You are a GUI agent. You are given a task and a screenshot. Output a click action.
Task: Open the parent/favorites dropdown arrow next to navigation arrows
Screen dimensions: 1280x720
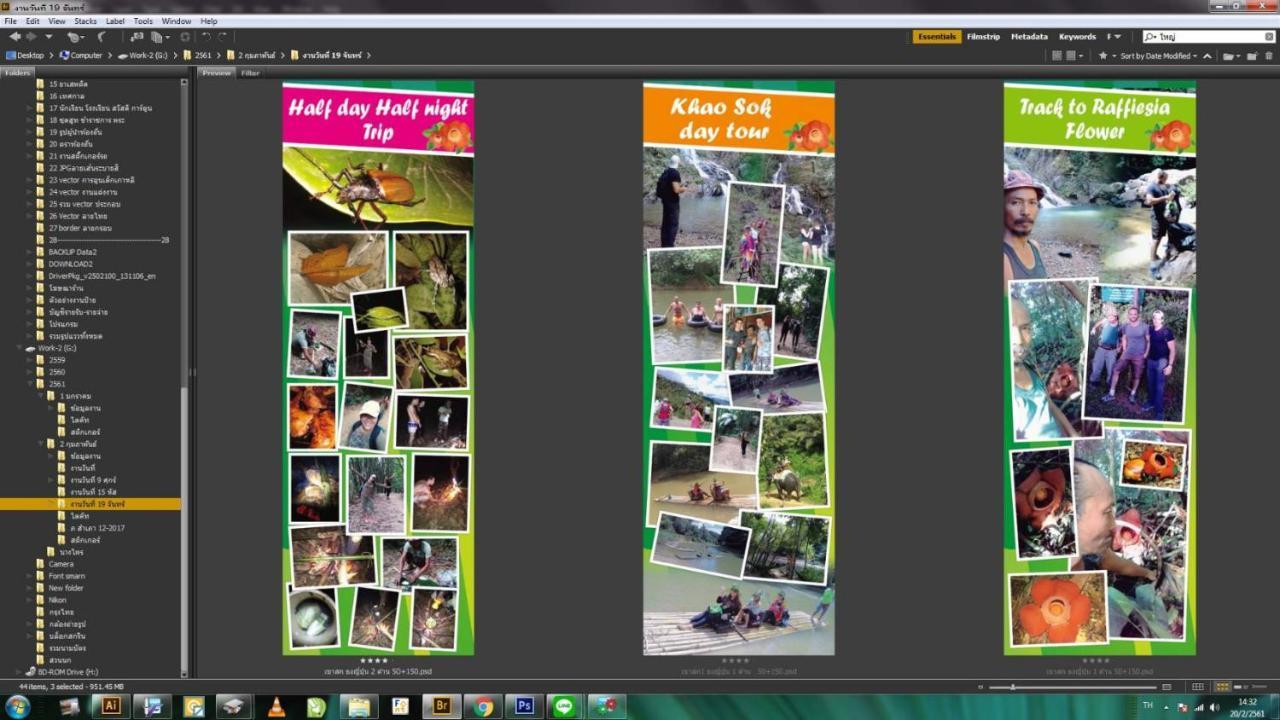pyautogui.click(x=48, y=37)
